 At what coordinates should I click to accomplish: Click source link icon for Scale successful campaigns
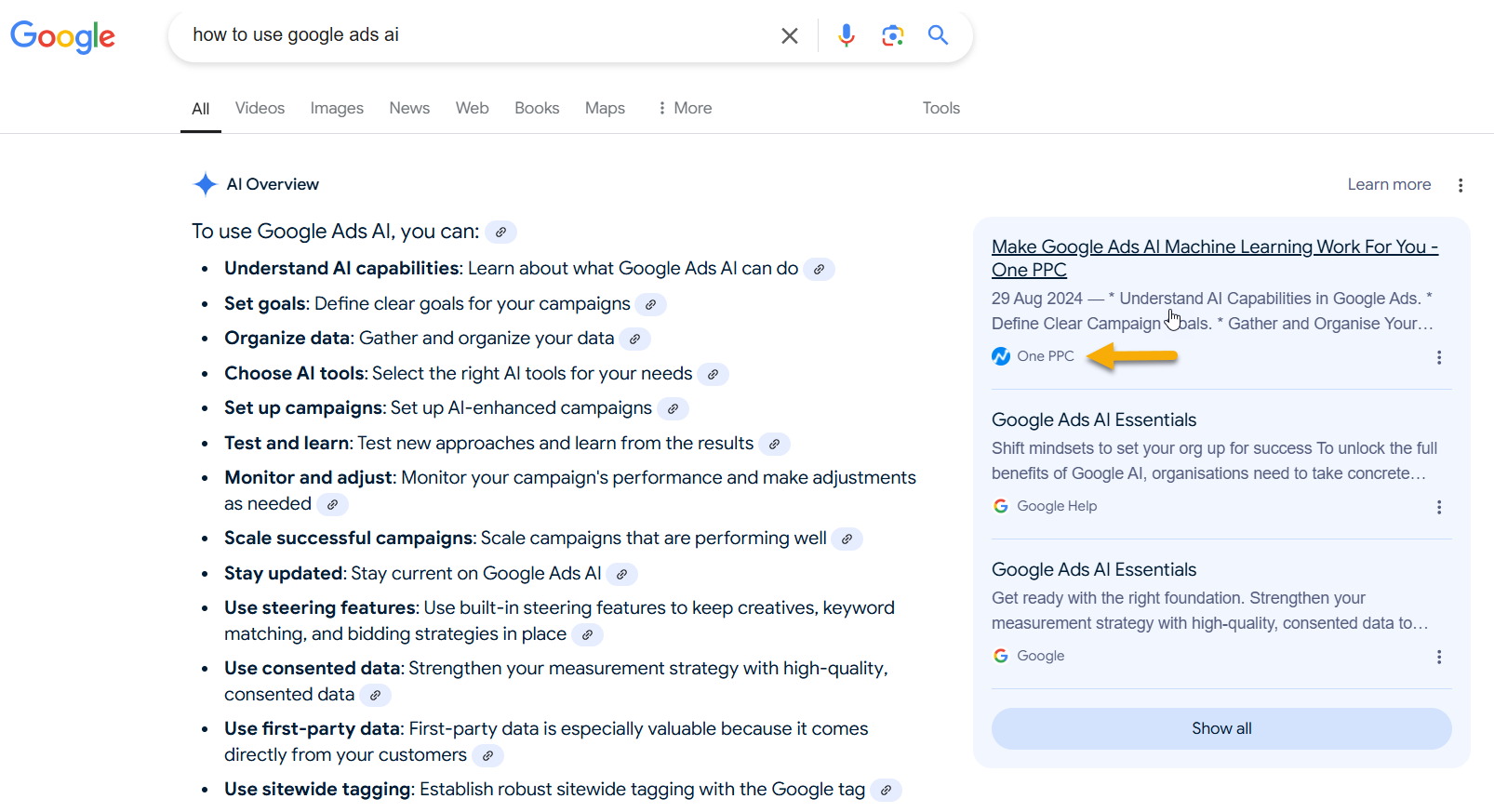(847, 539)
